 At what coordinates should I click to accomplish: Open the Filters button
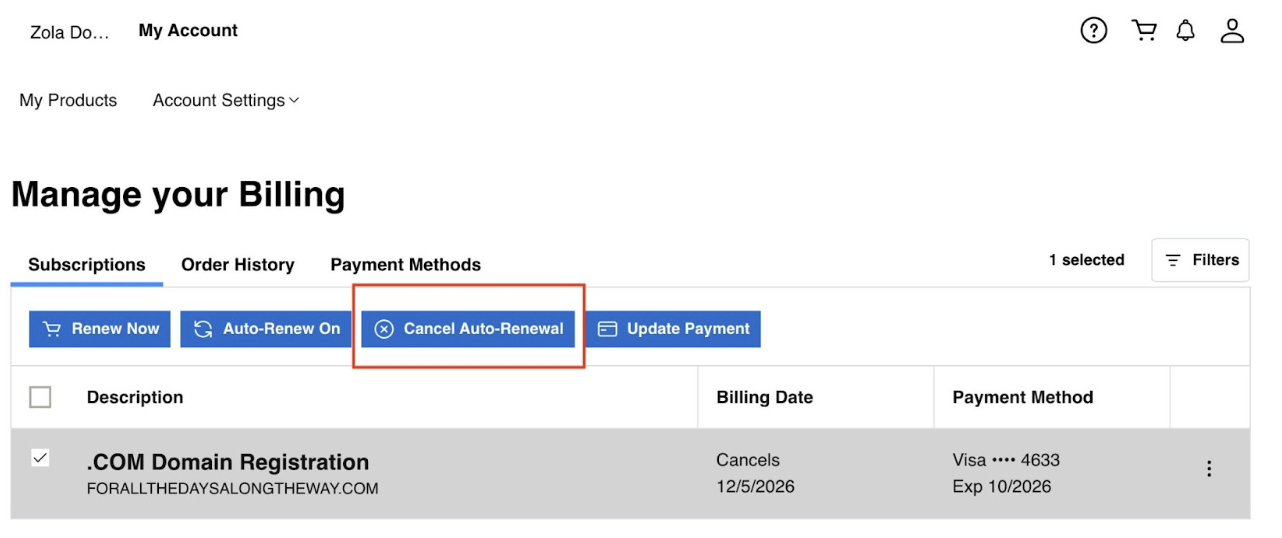click(1201, 260)
